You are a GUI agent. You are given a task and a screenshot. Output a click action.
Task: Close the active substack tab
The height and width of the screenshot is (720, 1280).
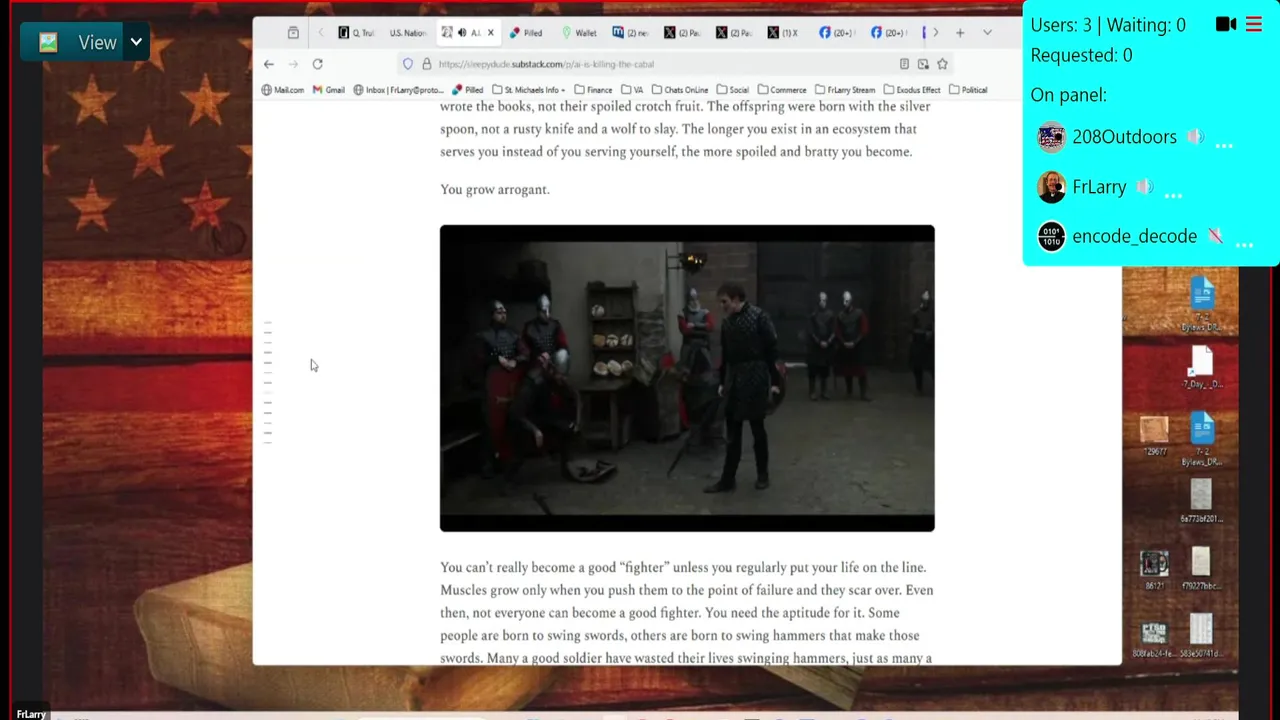coord(490,33)
